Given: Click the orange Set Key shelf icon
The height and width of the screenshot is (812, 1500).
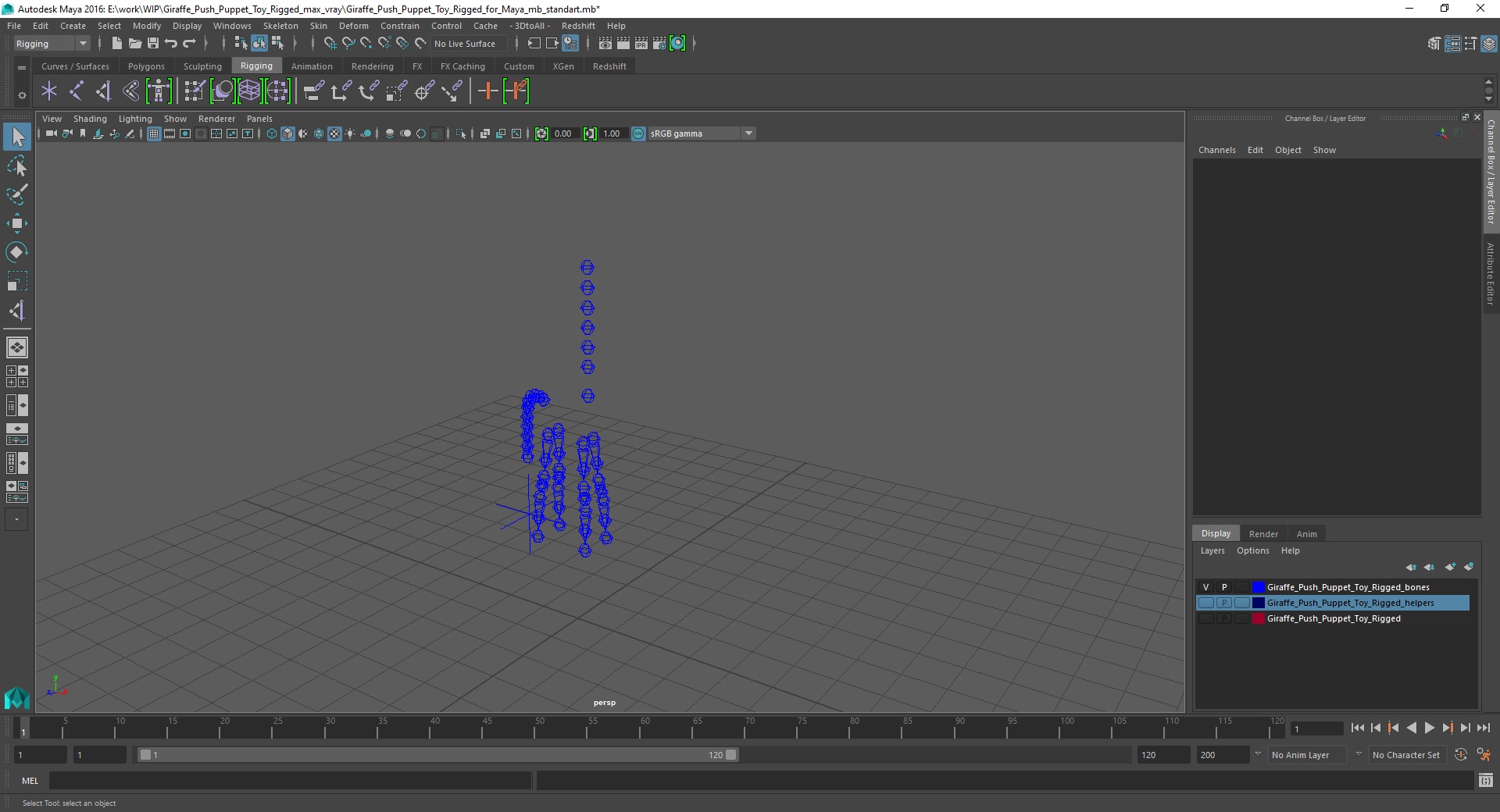Looking at the screenshot, I should 488,91.
